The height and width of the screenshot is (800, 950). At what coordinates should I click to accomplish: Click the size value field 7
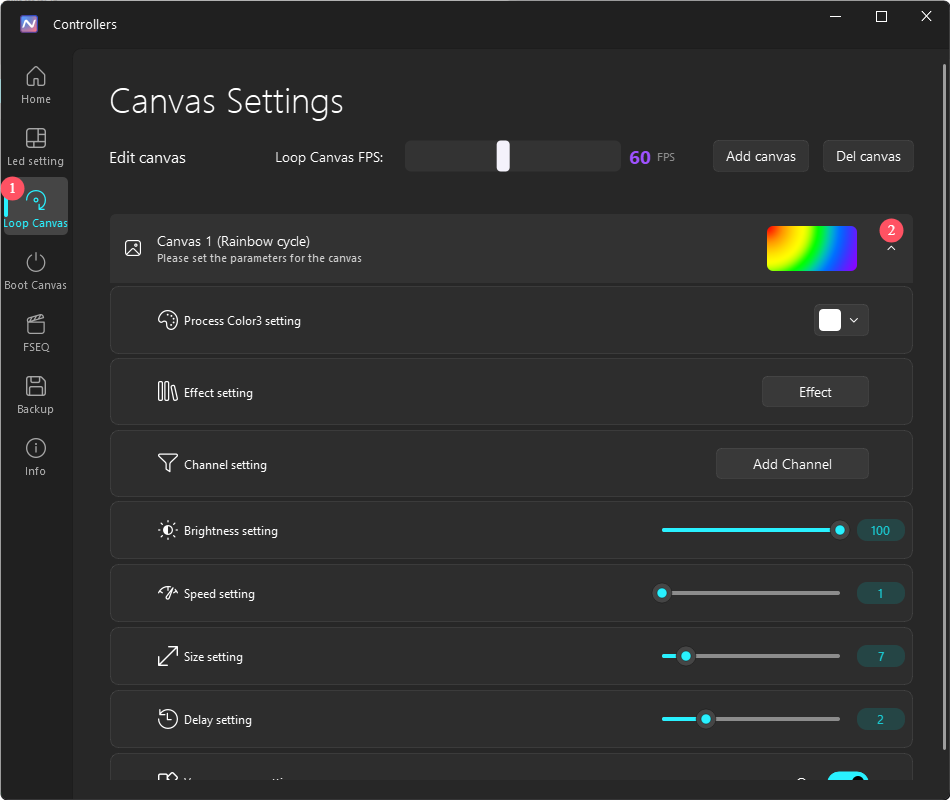pyautogui.click(x=880, y=656)
